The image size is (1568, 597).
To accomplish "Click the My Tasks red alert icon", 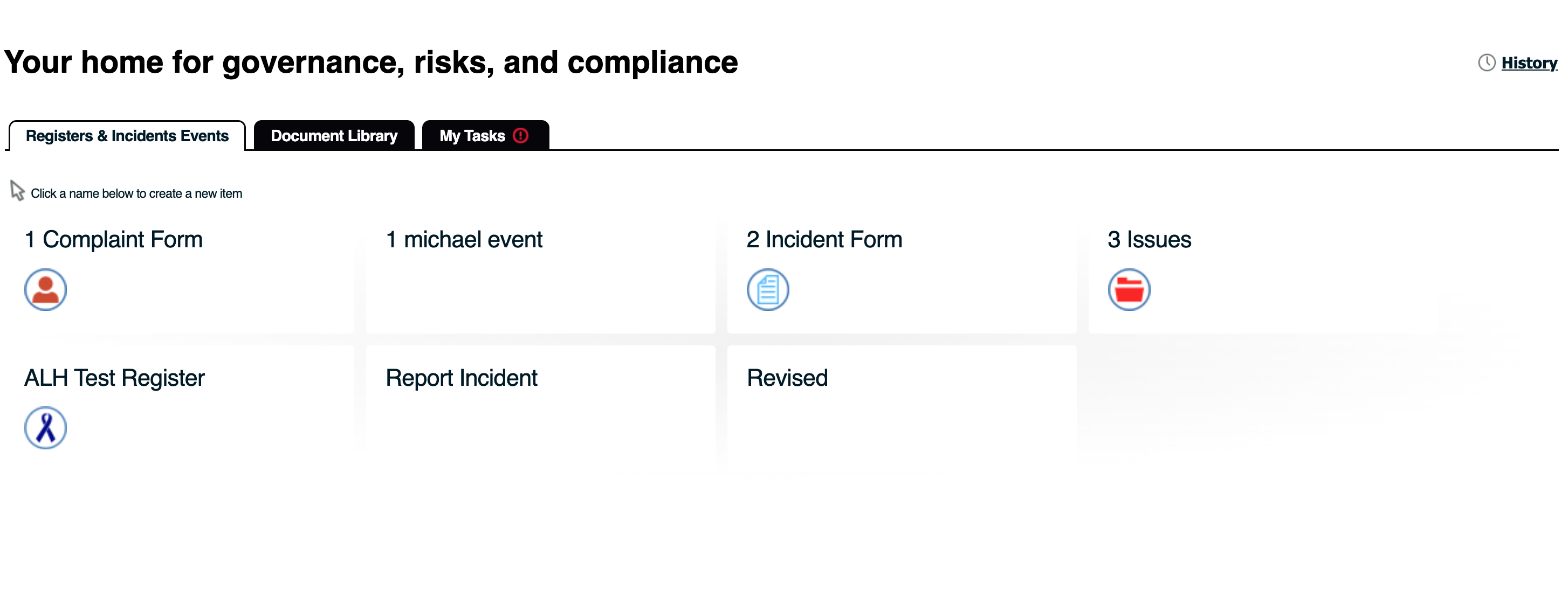I will click(x=520, y=136).
